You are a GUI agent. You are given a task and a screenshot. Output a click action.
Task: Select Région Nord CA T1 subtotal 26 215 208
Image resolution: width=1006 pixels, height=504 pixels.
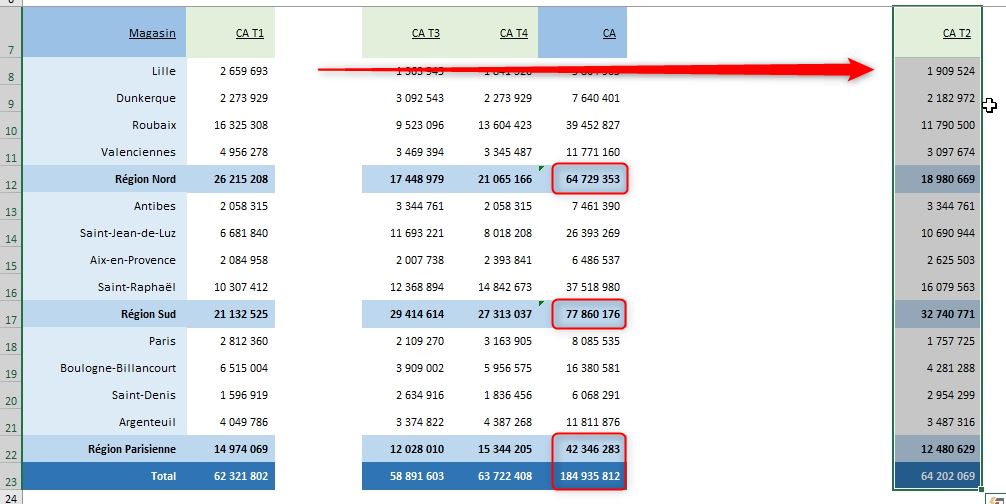coord(231,179)
